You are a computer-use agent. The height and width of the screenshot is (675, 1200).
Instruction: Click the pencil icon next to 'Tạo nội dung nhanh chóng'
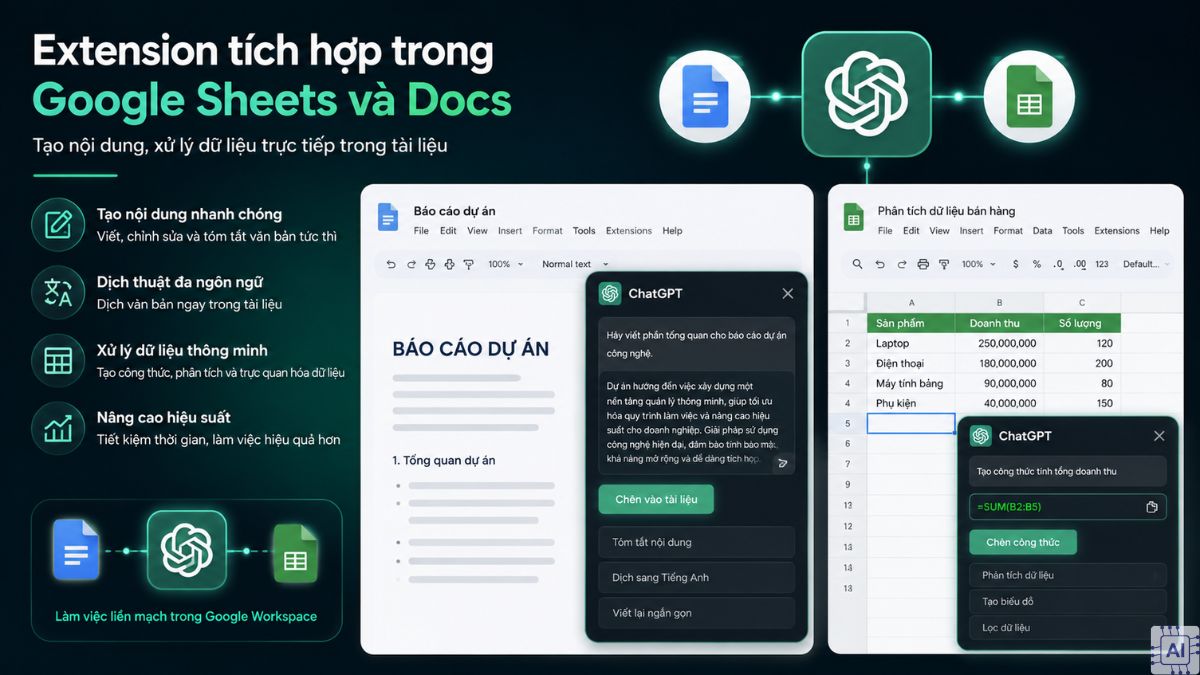[x=58, y=224]
